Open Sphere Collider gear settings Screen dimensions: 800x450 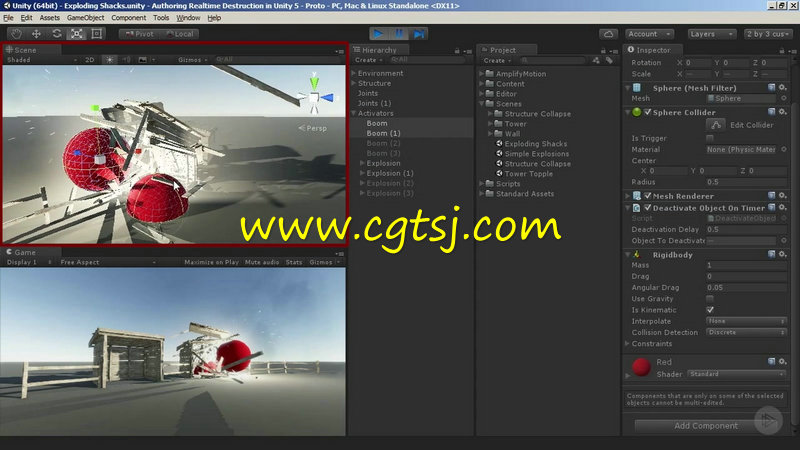782,112
